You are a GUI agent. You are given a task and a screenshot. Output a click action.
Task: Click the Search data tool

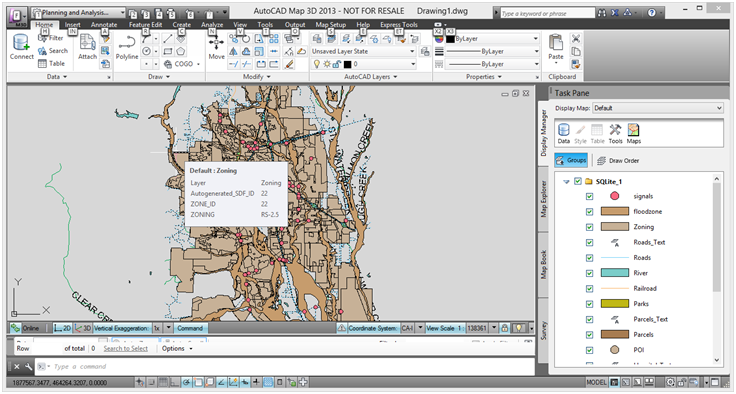(53, 51)
